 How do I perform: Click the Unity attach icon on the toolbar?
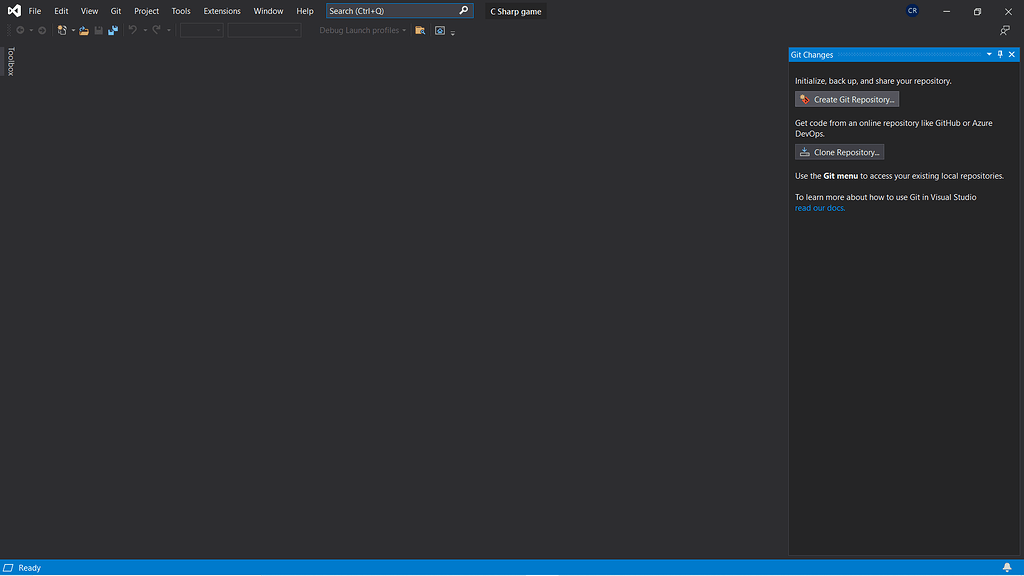(440, 30)
